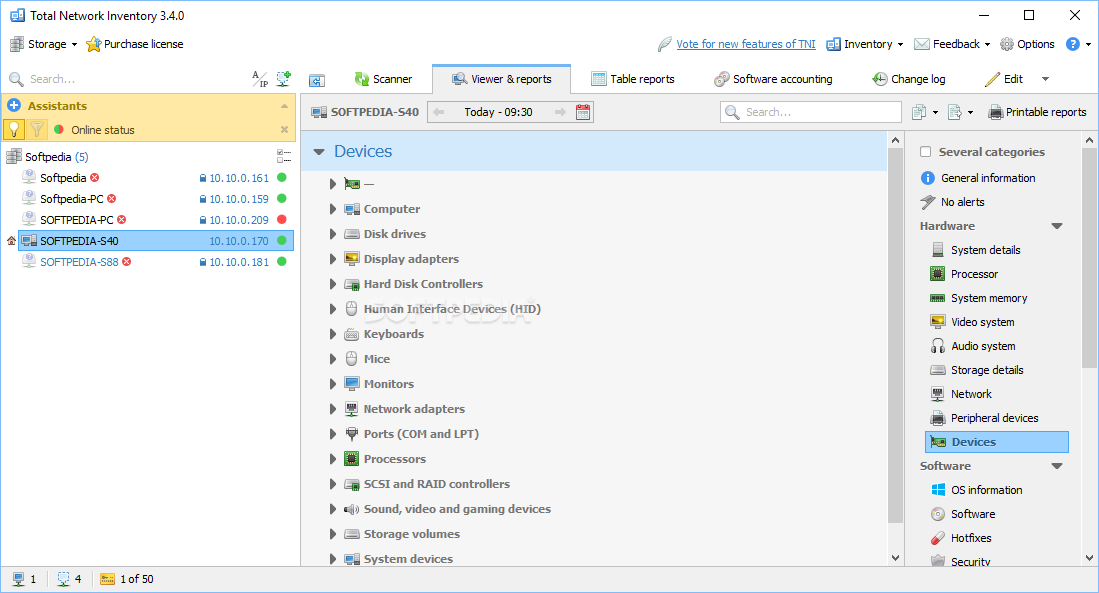The height and width of the screenshot is (593, 1099).
Task: Click the offline computers count icon in status bar
Action: (x=64, y=579)
